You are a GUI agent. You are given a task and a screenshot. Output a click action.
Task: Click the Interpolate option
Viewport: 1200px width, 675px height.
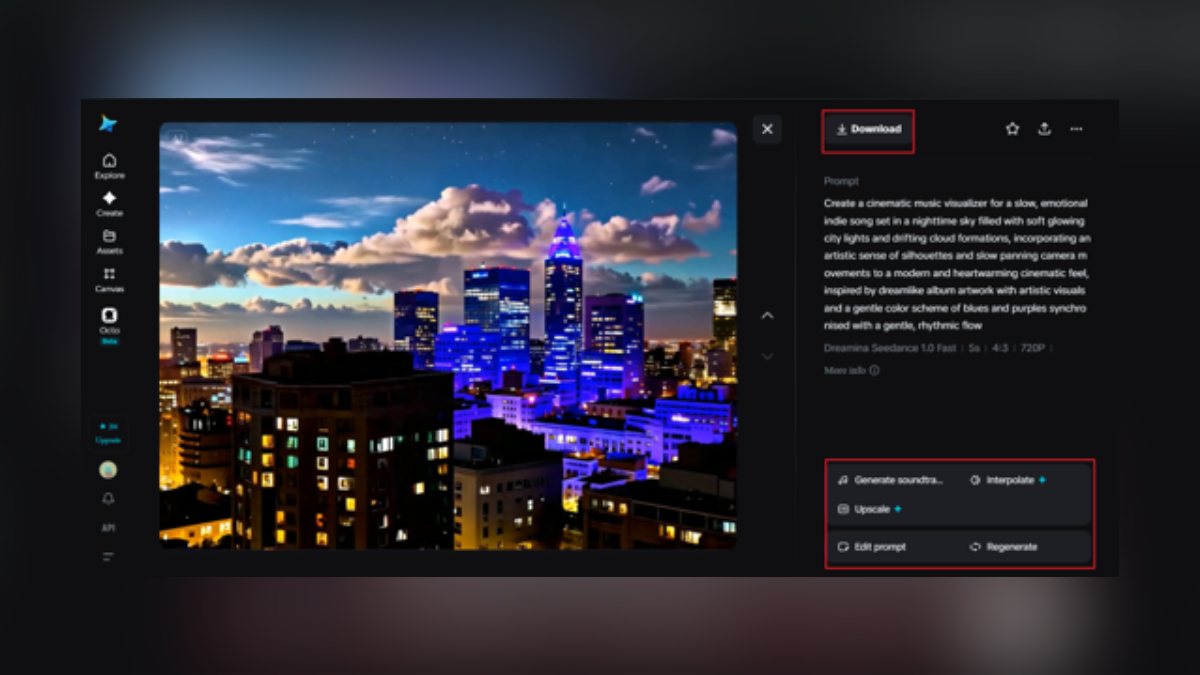[1008, 480]
